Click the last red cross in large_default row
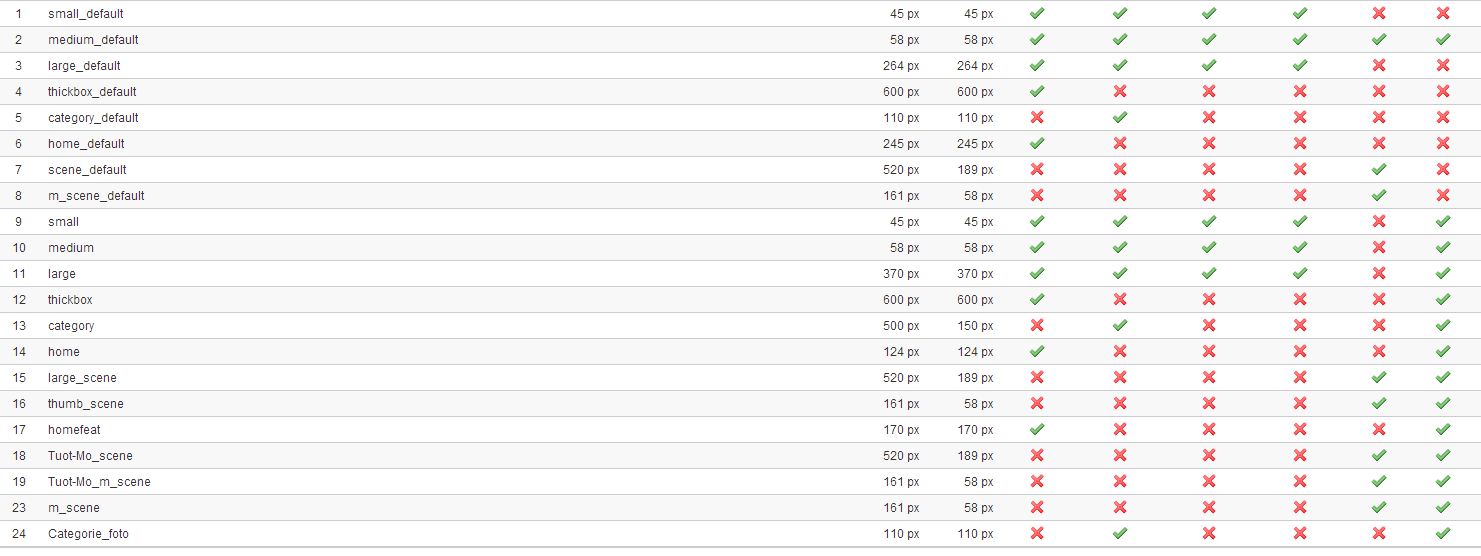Viewport: 1481px width, 556px height. (1443, 65)
